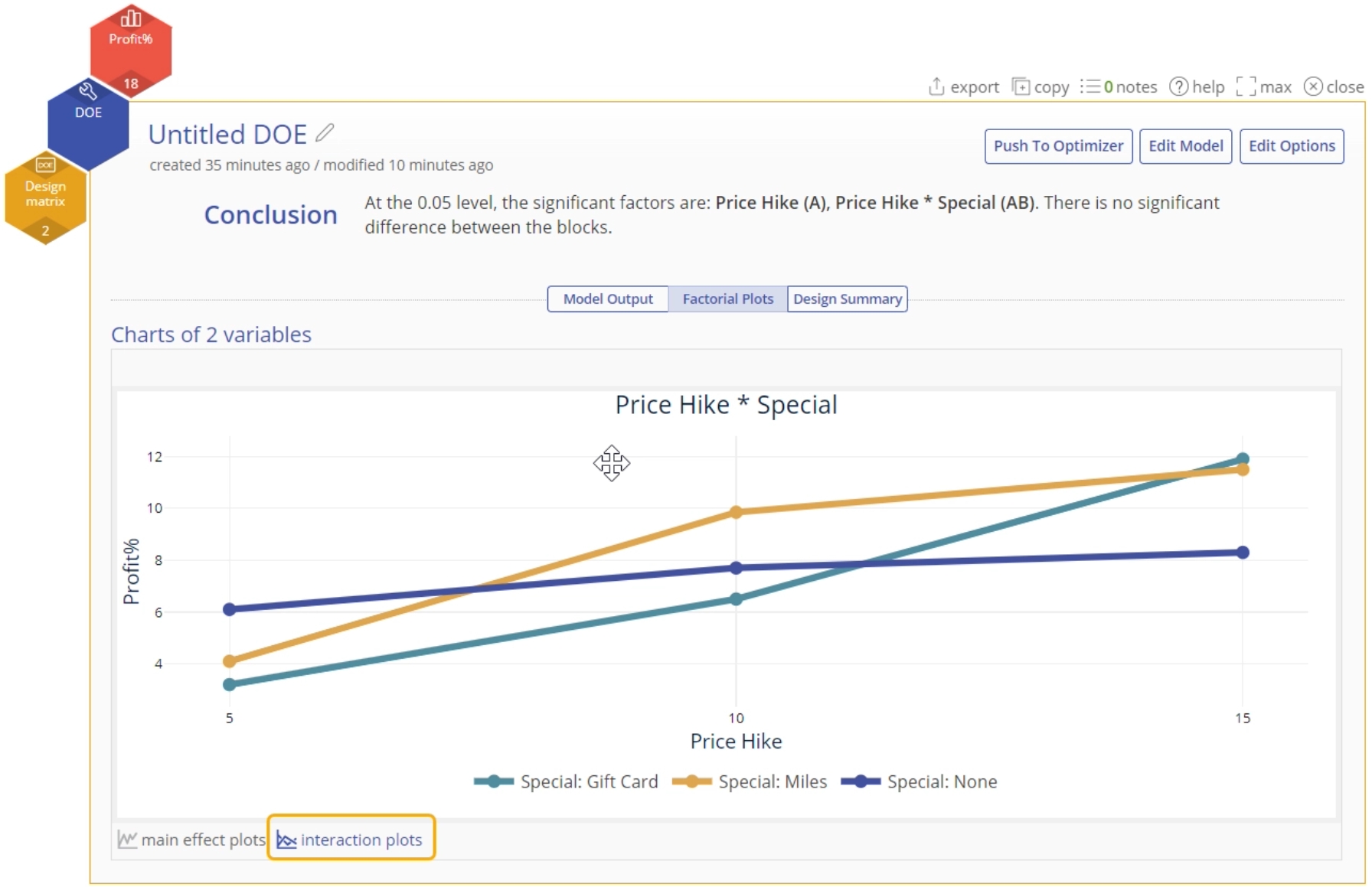
Task: Click the Untitled DOE title
Action: click(x=227, y=134)
